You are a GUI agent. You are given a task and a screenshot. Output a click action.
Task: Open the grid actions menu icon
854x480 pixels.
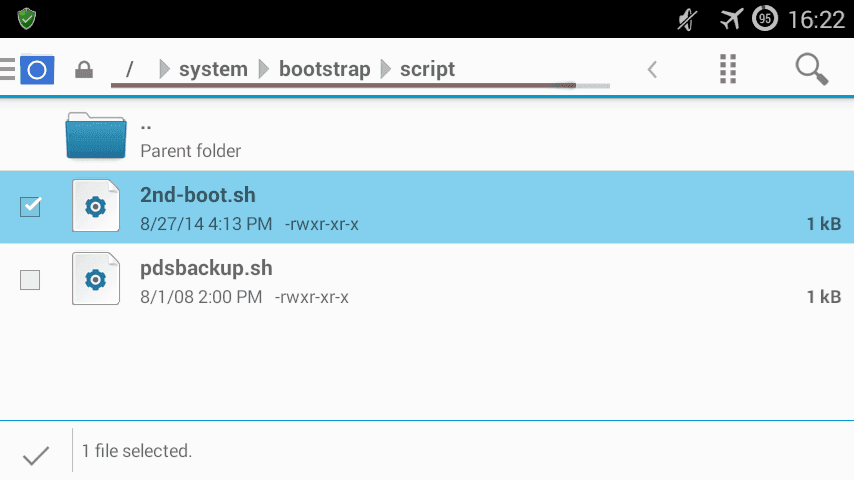(x=728, y=69)
